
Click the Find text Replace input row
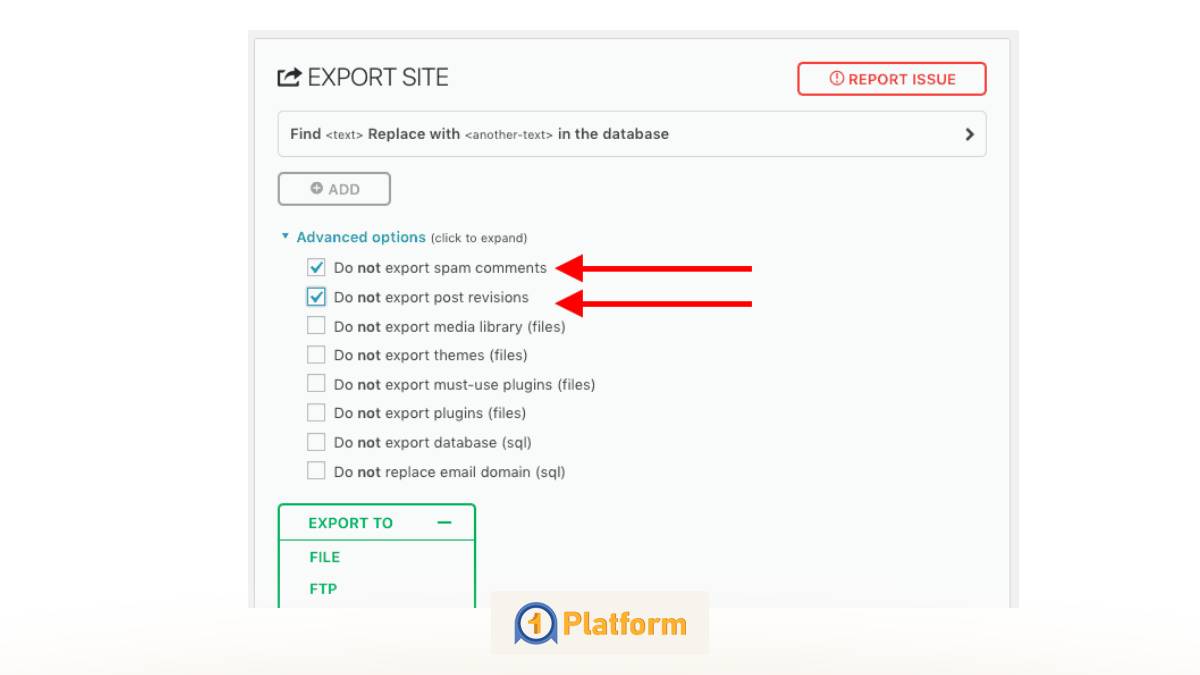pyautogui.click(x=600, y=134)
